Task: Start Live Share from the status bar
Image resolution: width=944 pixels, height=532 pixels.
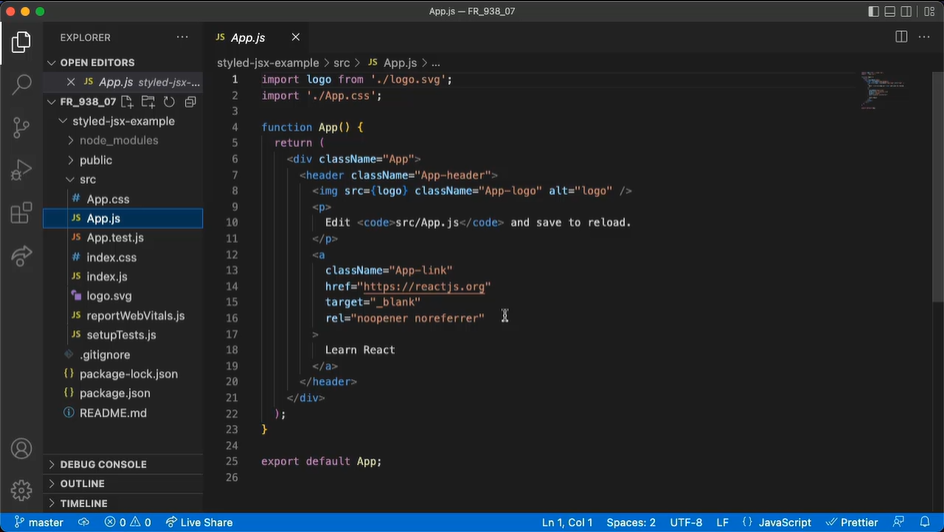Action: click(x=199, y=522)
